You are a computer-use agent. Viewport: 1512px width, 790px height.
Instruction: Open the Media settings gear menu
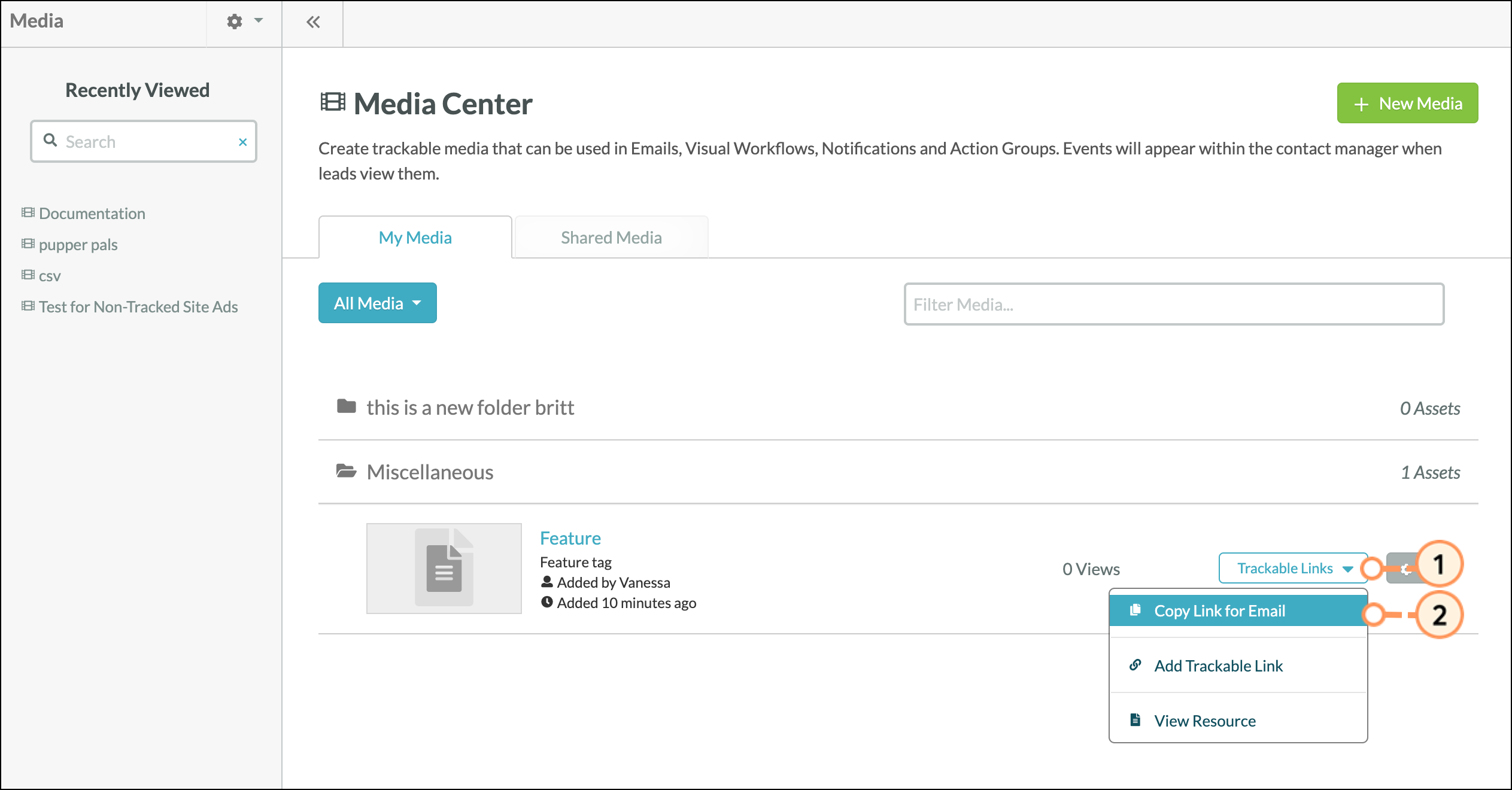[244, 22]
